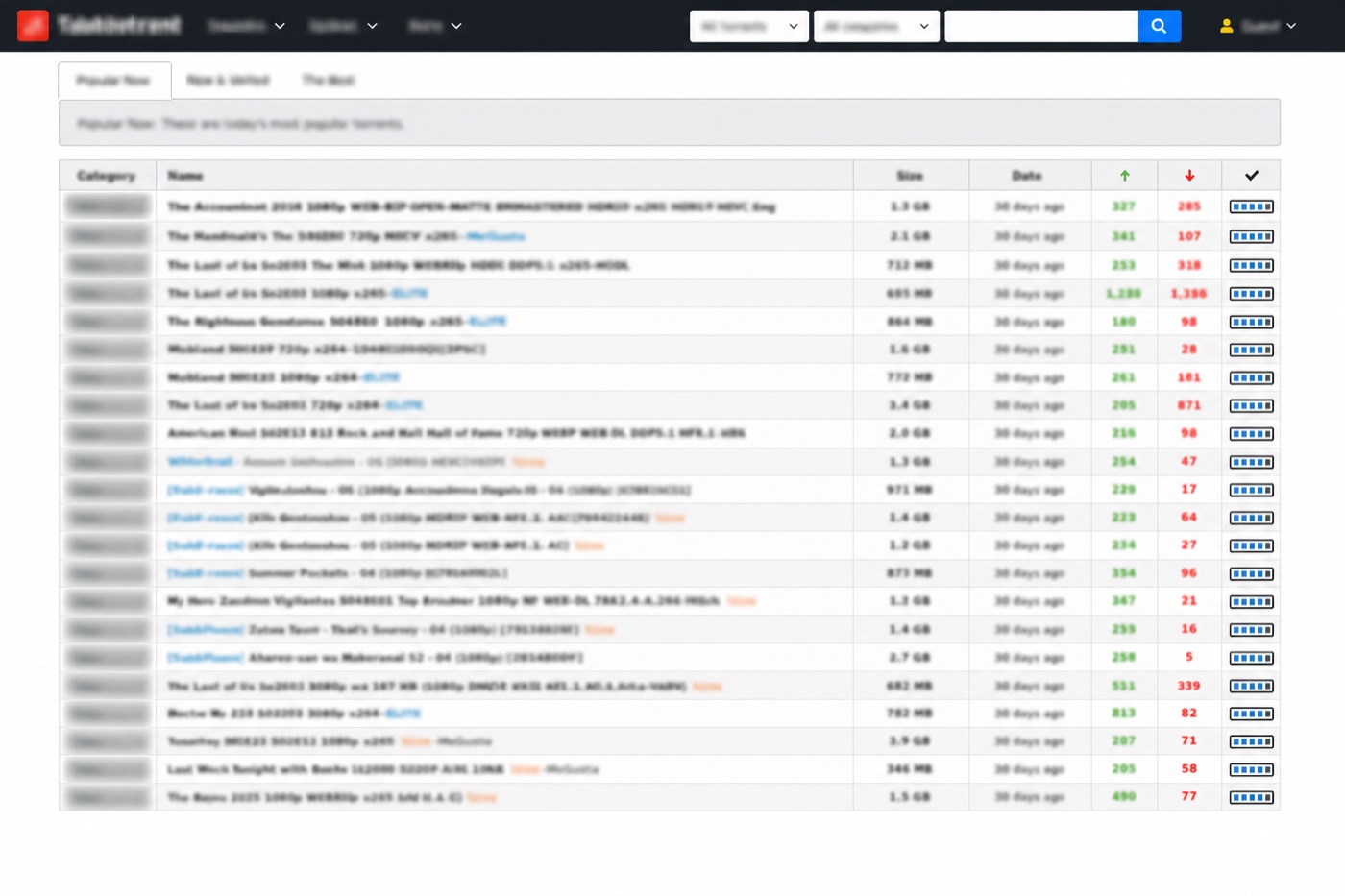Click health bar in the 2.0 GB row
Screen dimensions: 1345x896
click(1251, 434)
